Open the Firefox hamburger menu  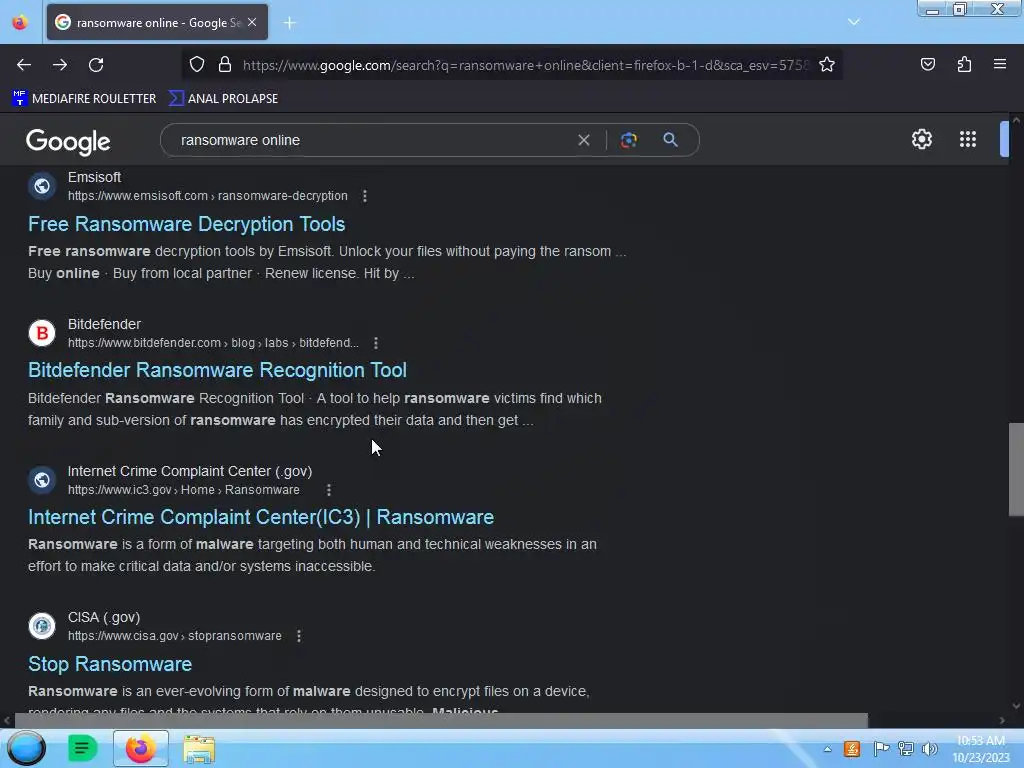(x=1000, y=64)
